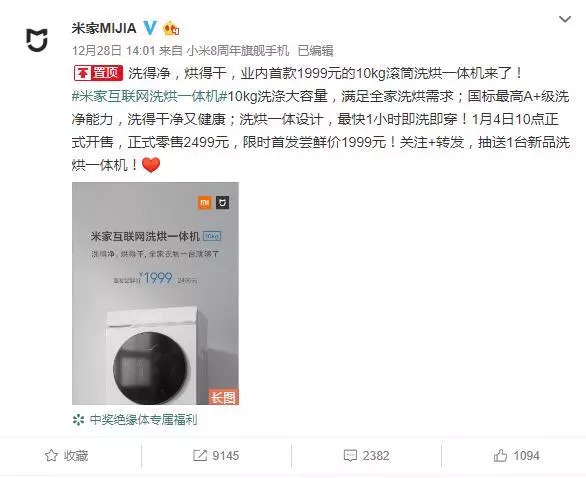Click the blue verified V badge

click(x=150, y=28)
